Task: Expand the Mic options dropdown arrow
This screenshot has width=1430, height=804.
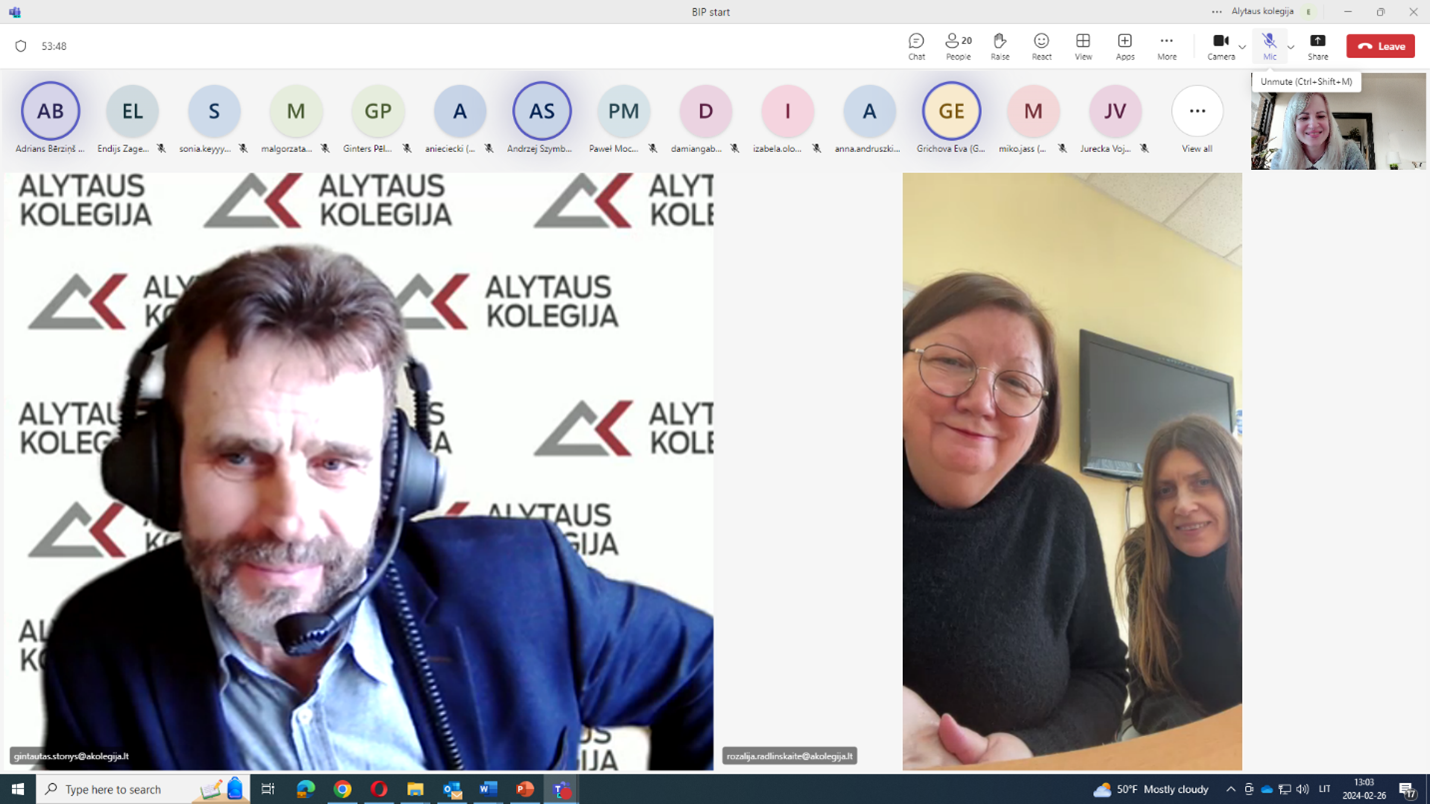Action: [1291, 47]
